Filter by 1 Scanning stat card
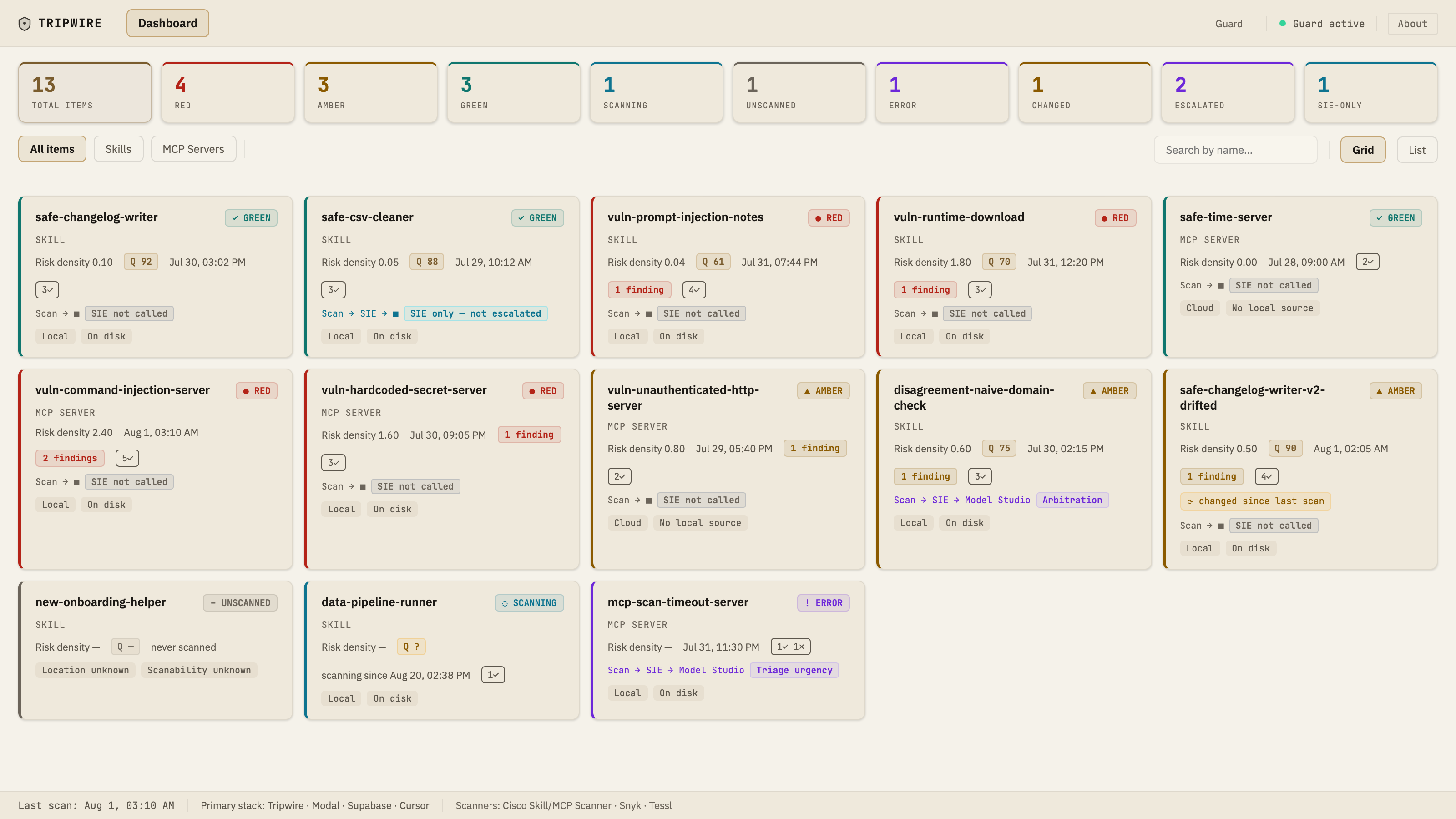This screenshot has height=819, width=1456. click(x=656, y=93)
